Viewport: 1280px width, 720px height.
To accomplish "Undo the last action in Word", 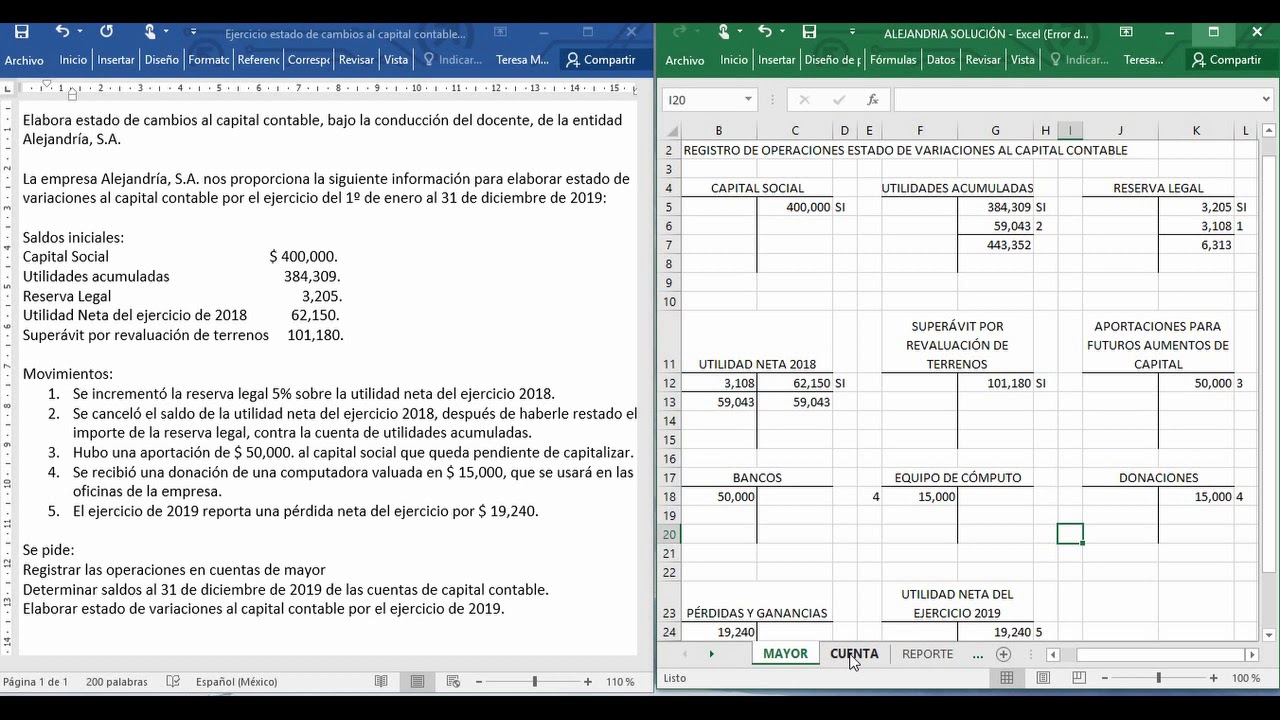I will [x=63, y=32].
